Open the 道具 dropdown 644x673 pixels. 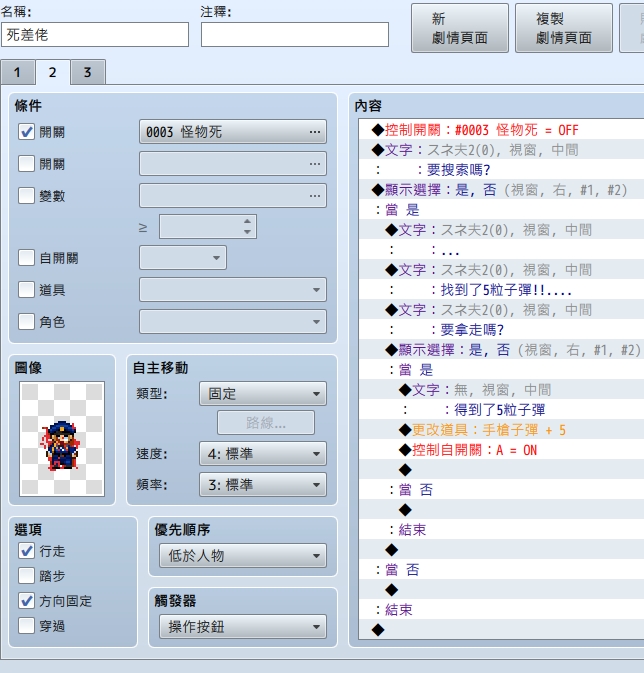pos(233,290)
